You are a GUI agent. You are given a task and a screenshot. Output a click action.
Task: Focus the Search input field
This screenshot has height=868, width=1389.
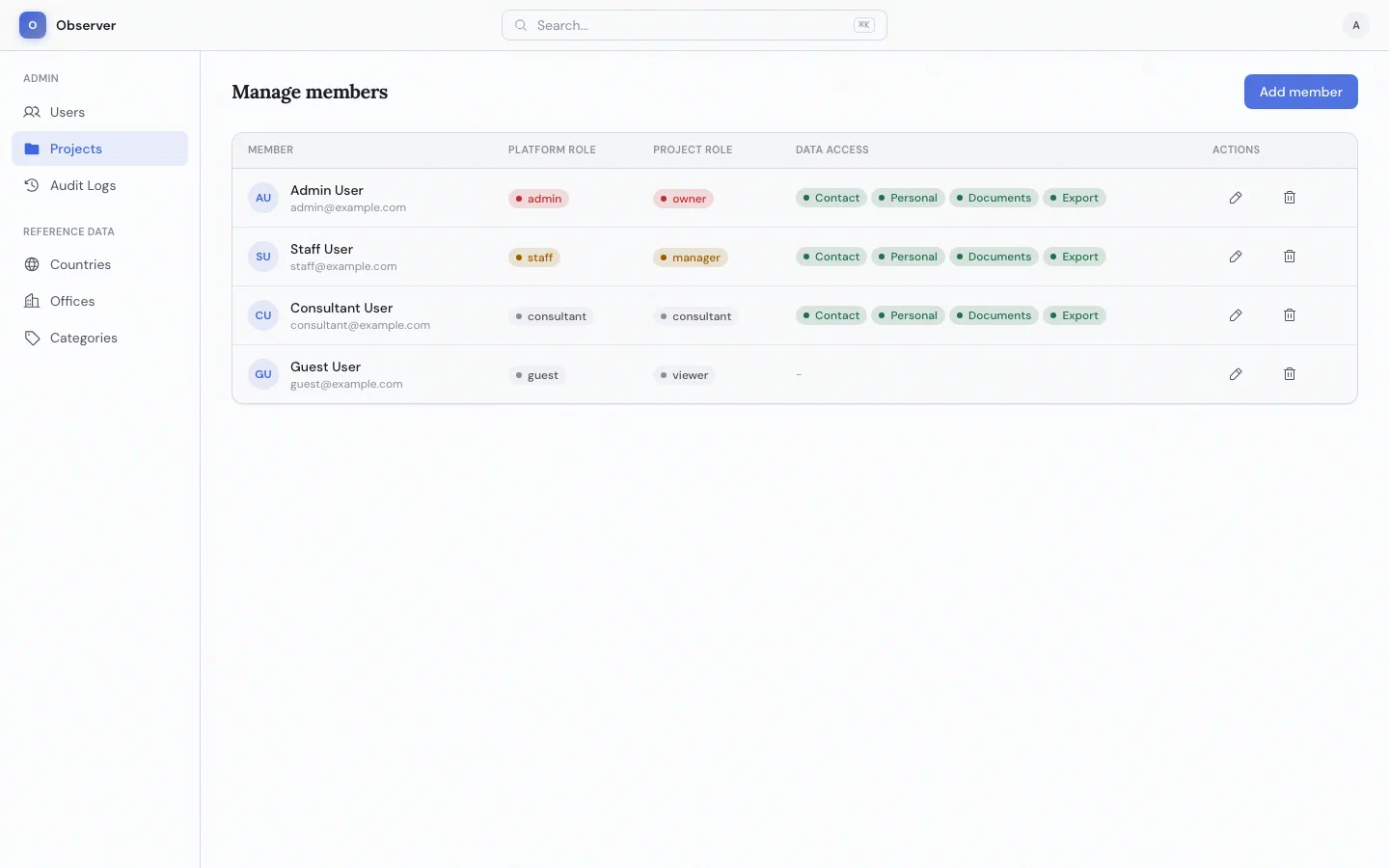tap(694, 25)
